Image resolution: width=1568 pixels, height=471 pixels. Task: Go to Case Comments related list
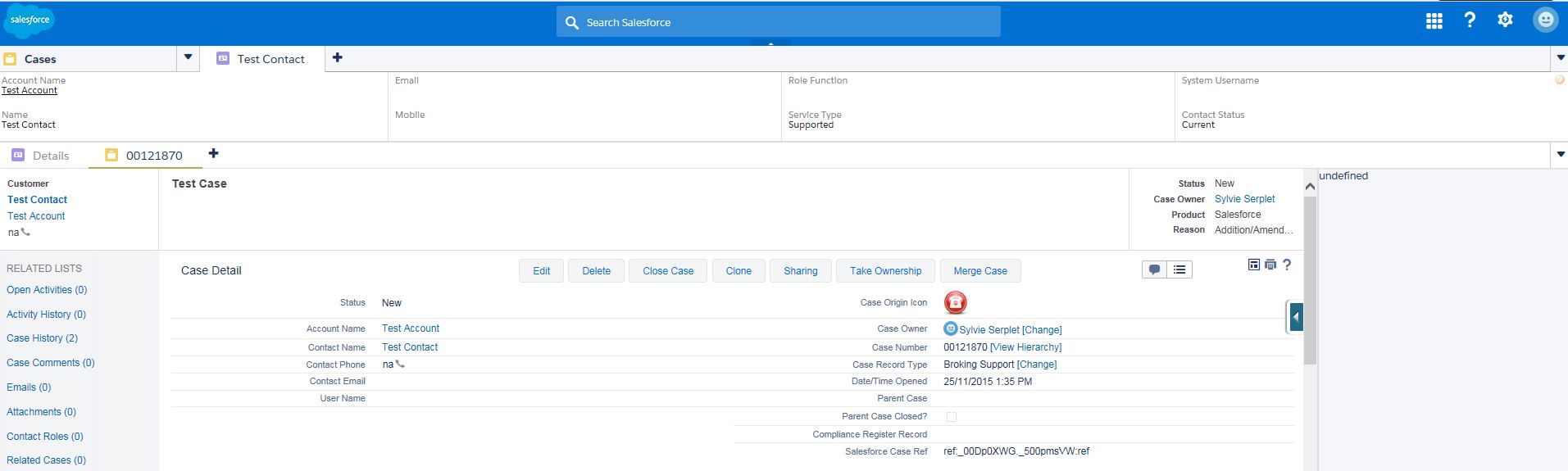[x=51, y=363]
